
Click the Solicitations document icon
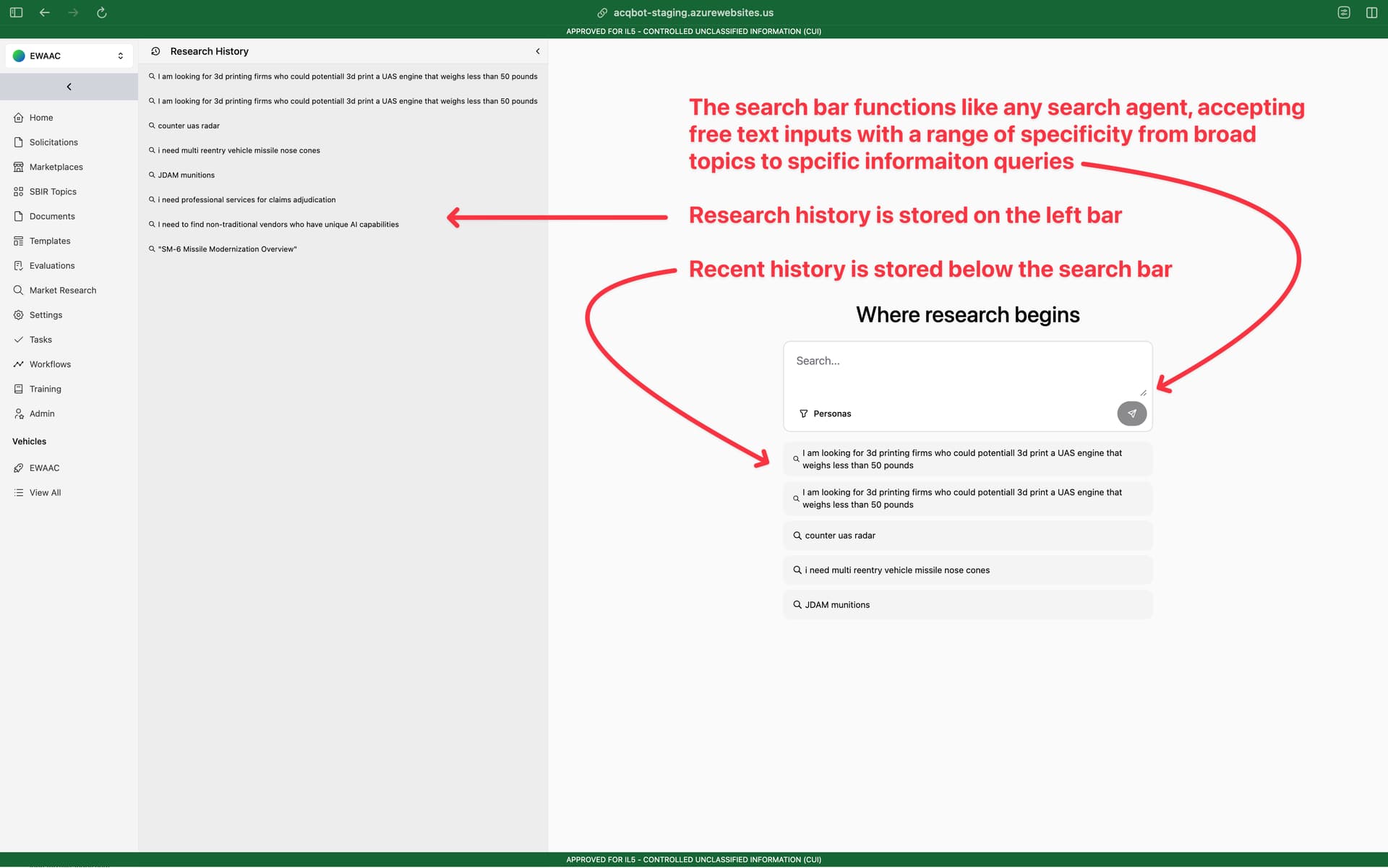(19, 142)
